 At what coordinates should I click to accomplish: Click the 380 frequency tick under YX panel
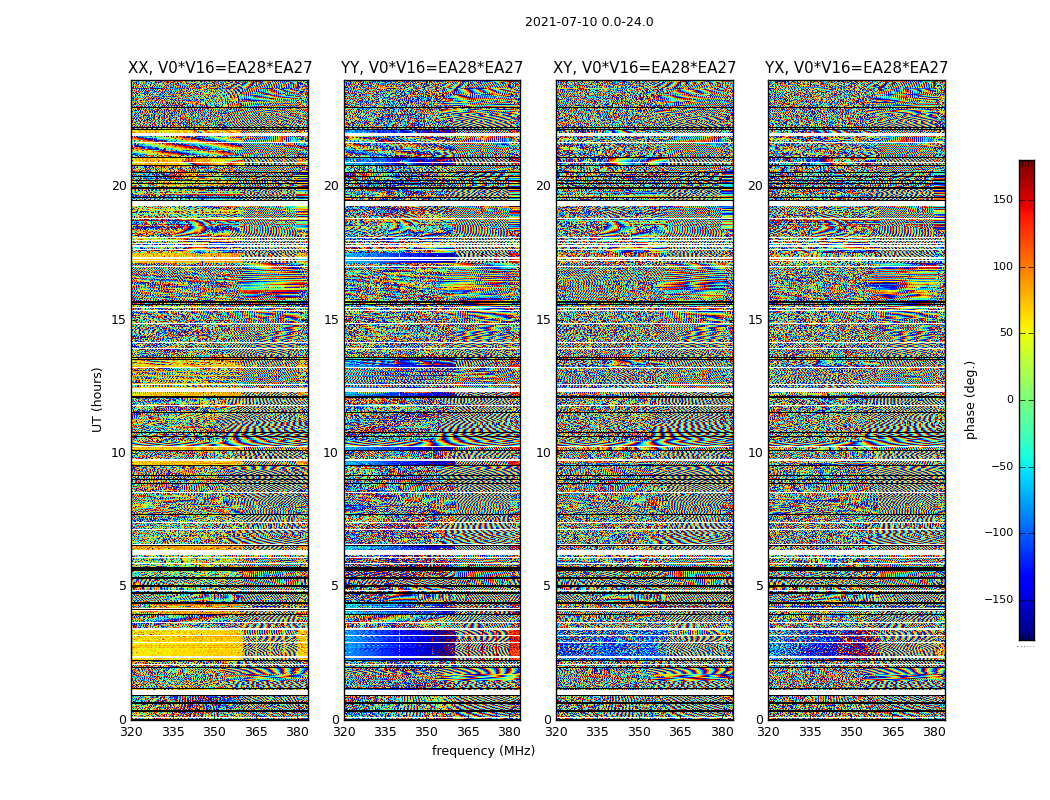point(934,732)
